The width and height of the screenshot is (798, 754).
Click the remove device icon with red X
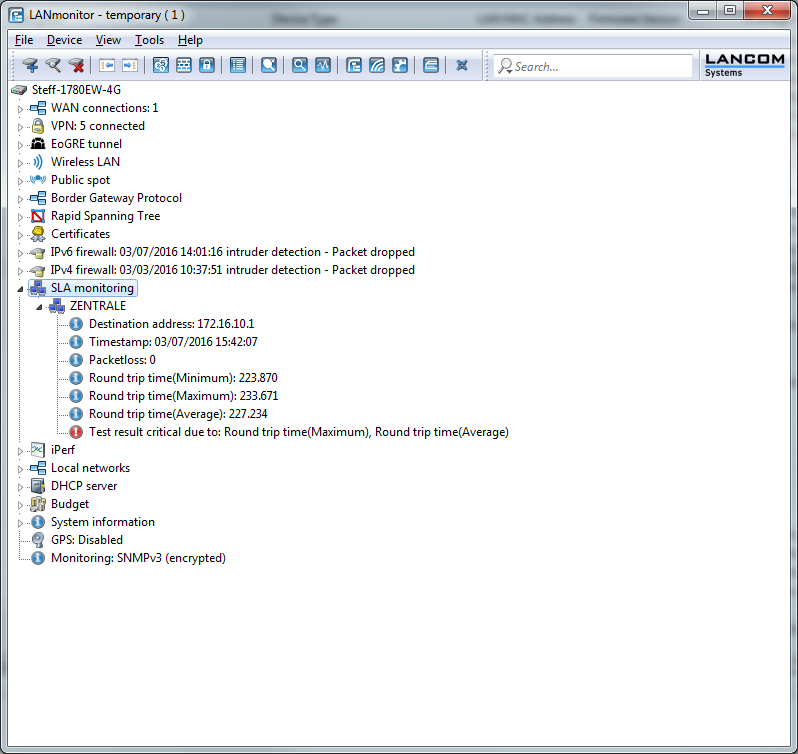pyautogui.click(x=76, y=66)
